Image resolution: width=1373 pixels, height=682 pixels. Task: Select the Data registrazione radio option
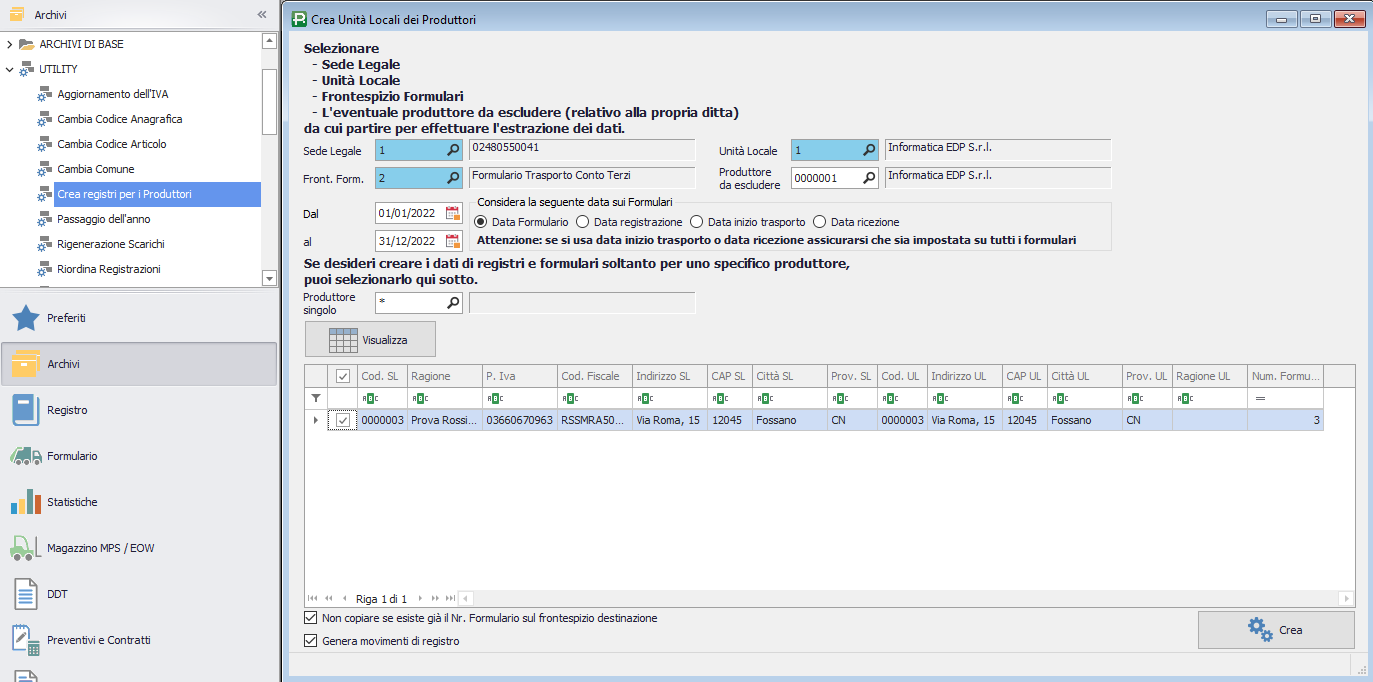[583, 222]
